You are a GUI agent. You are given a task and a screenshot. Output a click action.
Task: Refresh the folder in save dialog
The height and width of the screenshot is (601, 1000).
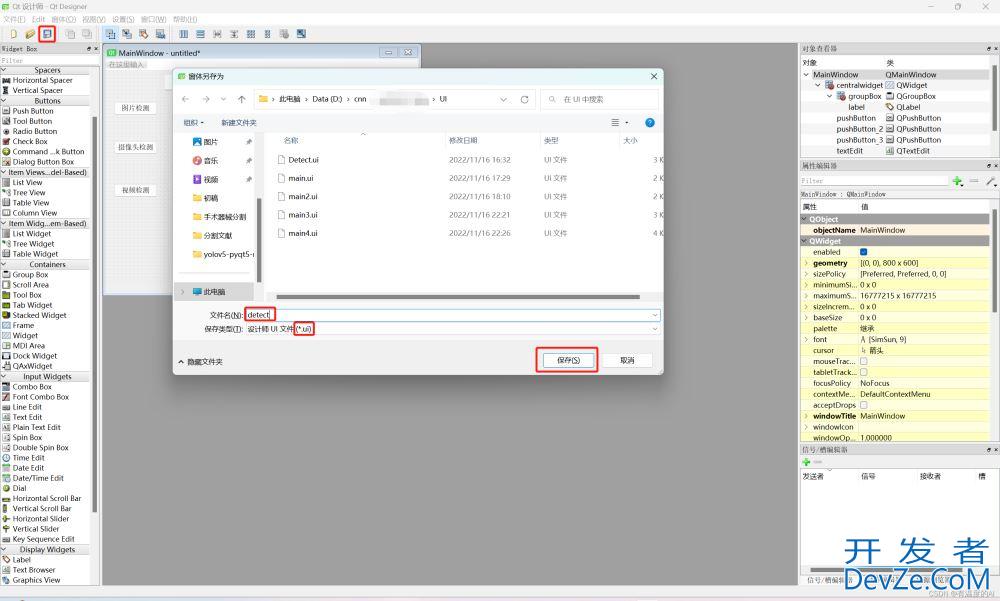(x=524, y=100)
